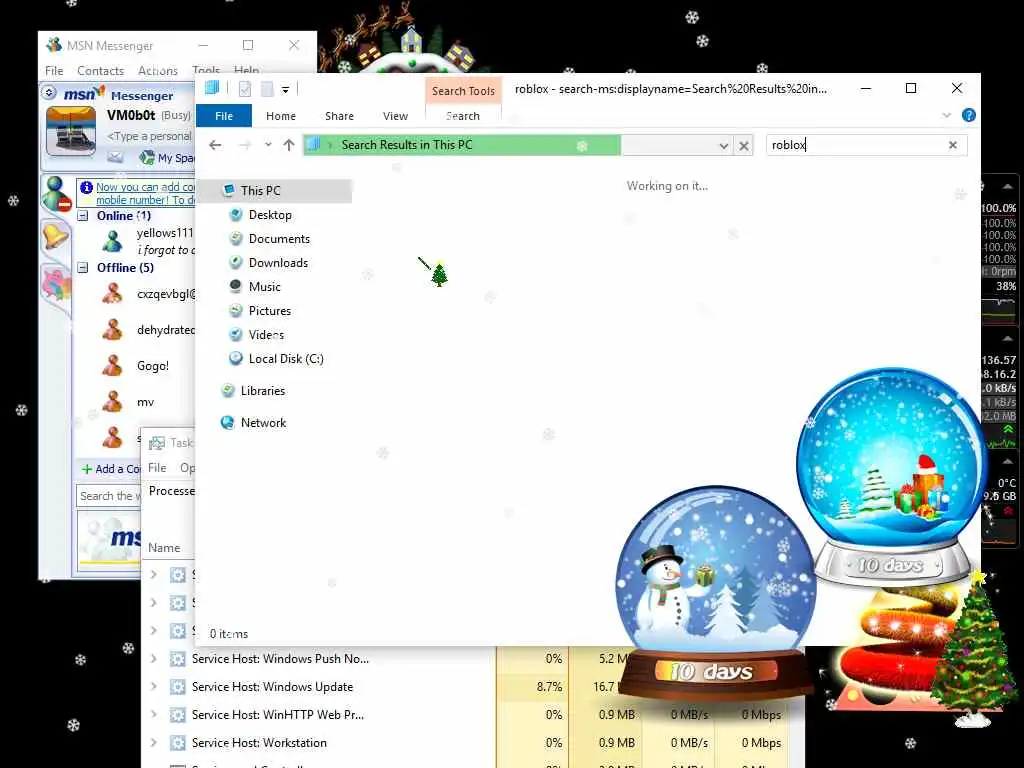The width and height of the screenshot is (1024, 768).
Task: Go up one folder level arrow
Action: click(x=289, y=145)
